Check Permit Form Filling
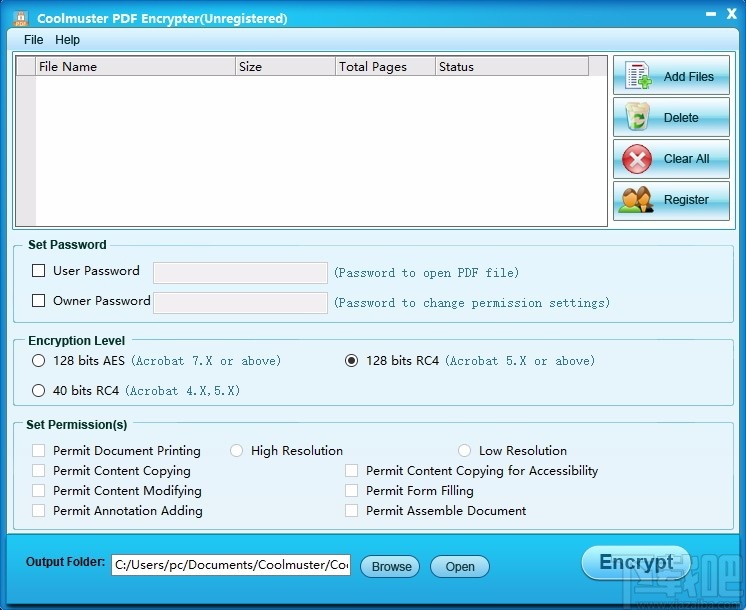 pyautogui.click(x=352, y=491)
